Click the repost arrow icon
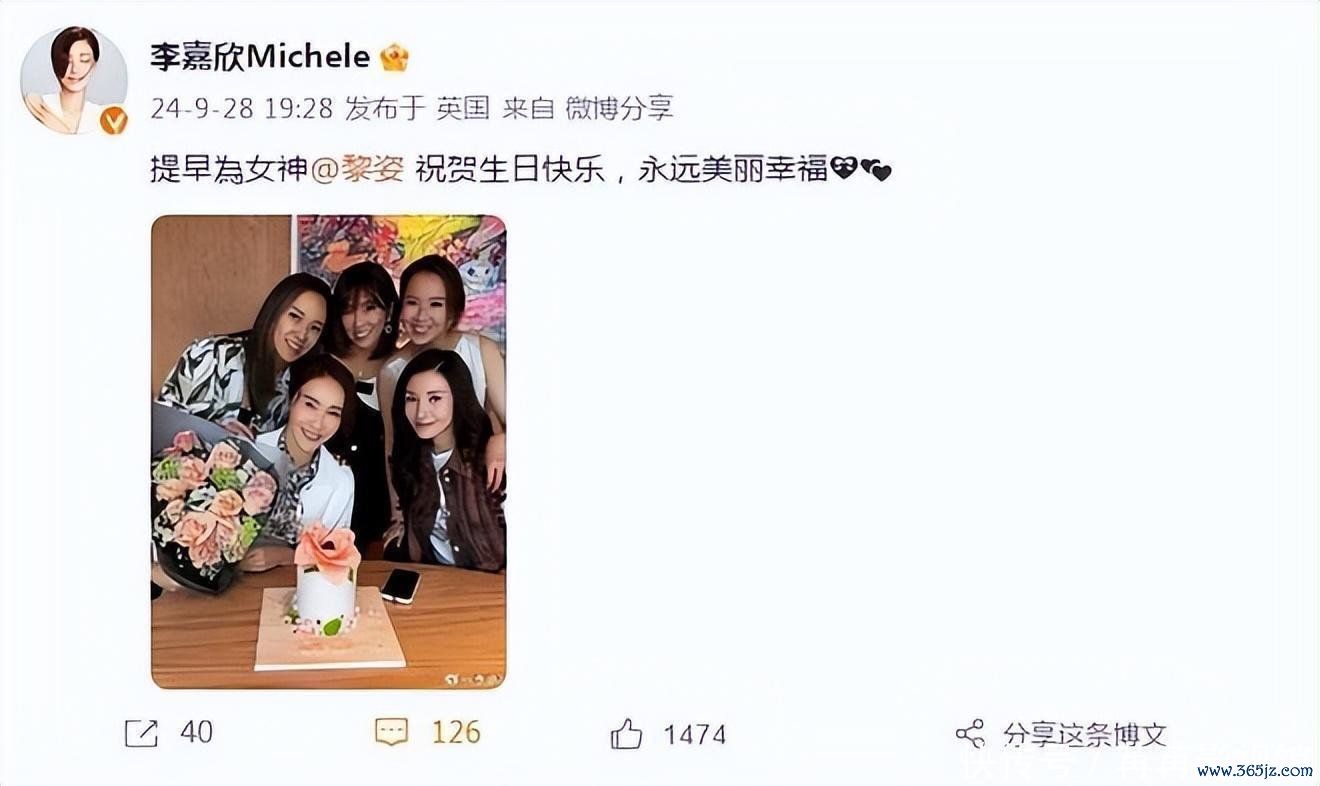This screenshot has height=786, width=1320. (141, 734)
